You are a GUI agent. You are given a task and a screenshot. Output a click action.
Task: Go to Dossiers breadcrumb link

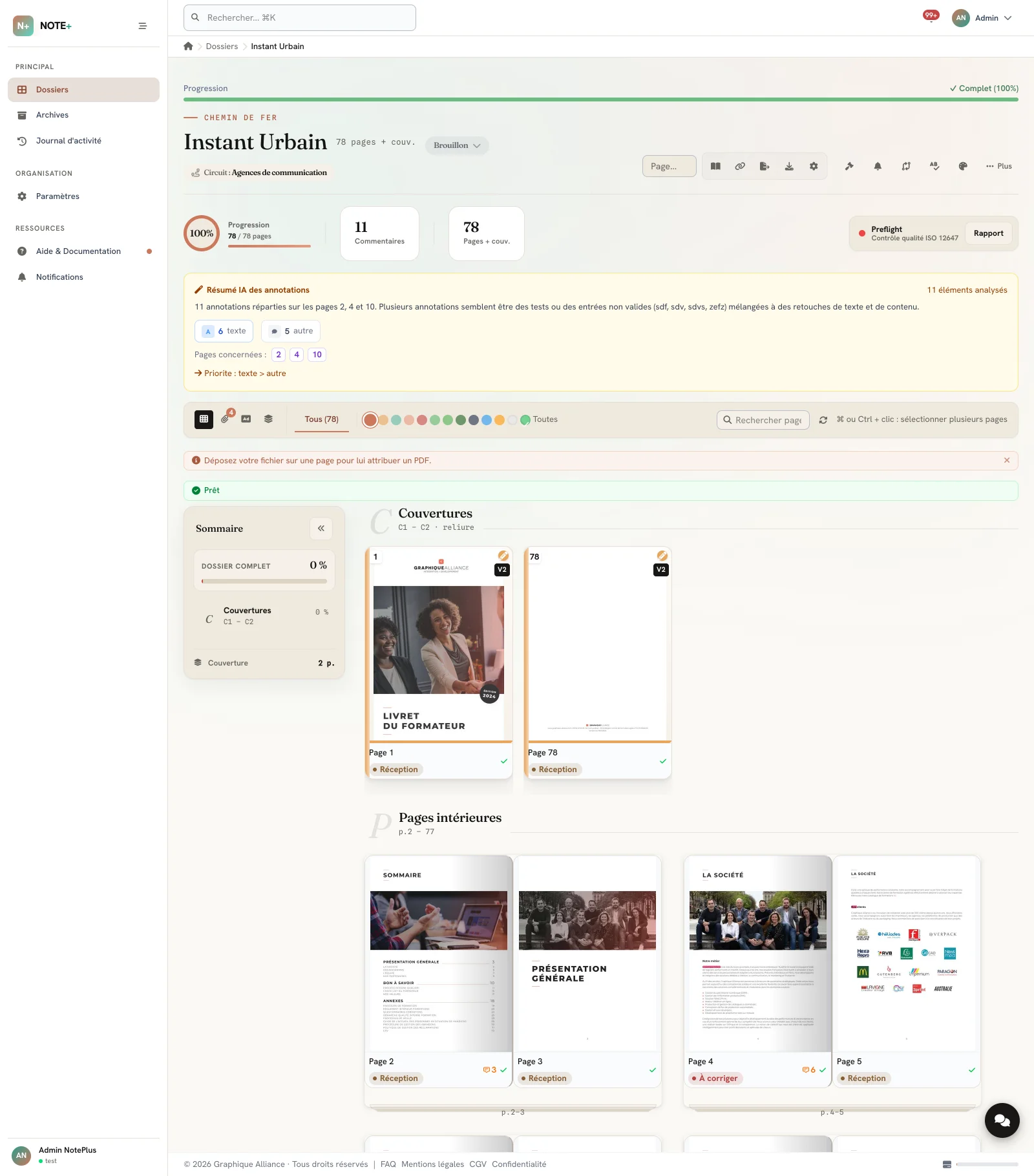click(x=222, y=47)
